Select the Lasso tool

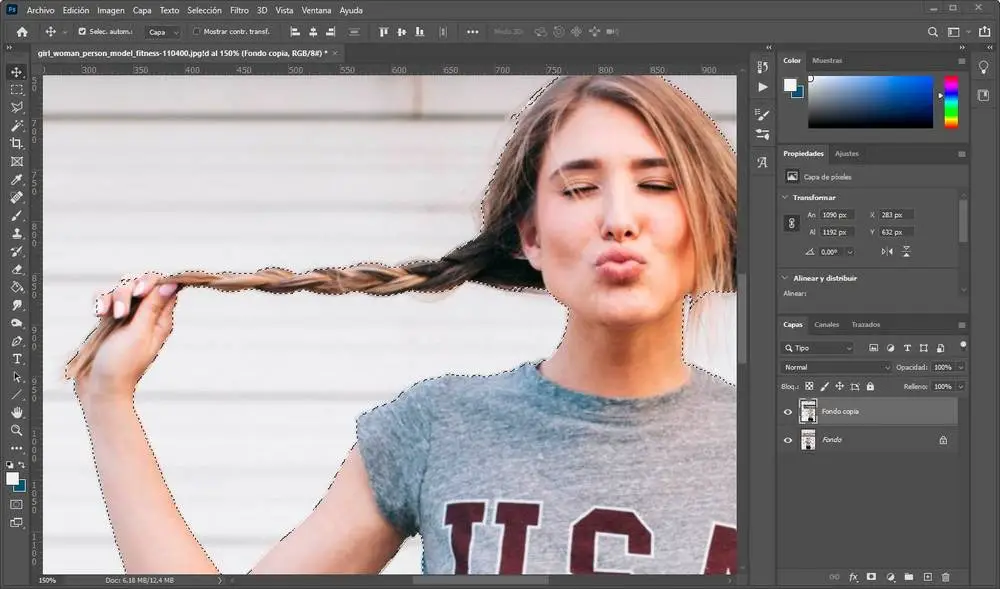(17, 108)
